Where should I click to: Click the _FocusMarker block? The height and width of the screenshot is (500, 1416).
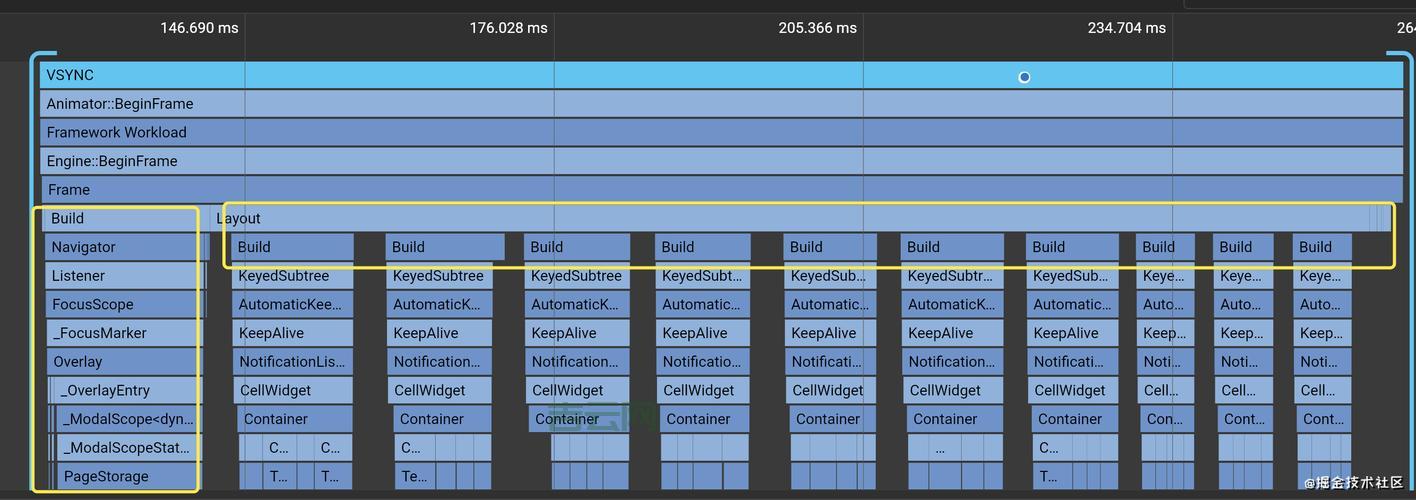pos(122,333)
